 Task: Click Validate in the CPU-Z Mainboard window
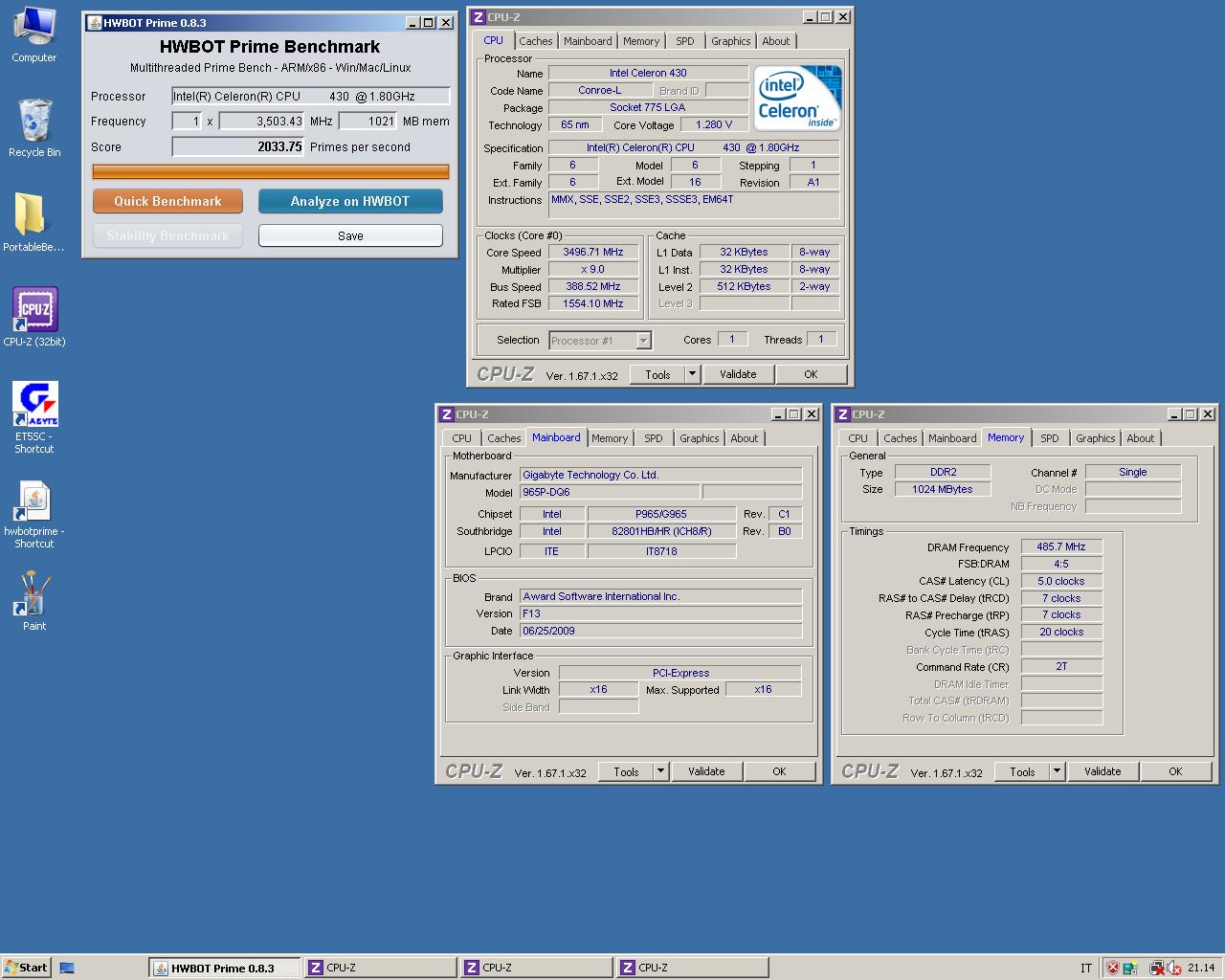[x=706, y=771]
